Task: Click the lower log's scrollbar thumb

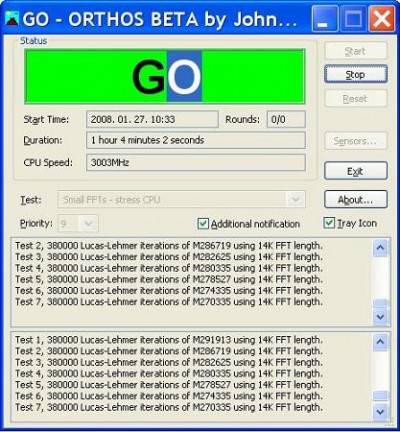Action: (x=381, y=396)
